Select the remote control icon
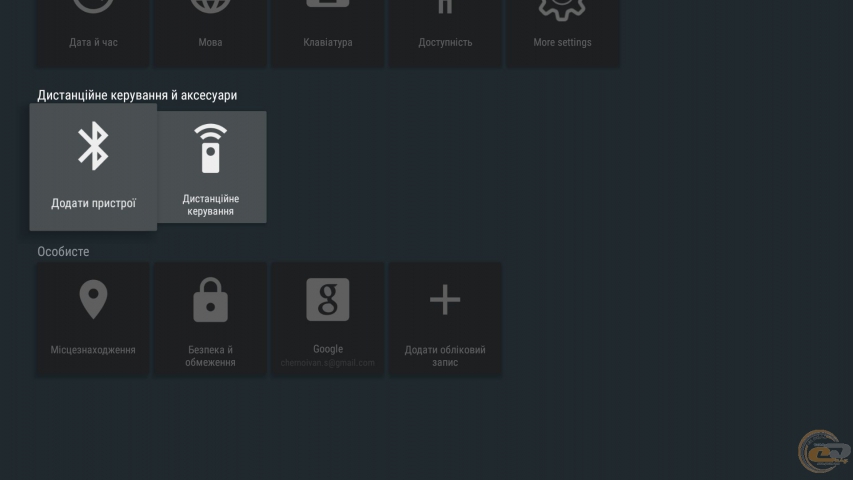853x480 pixels. coord(211,148)
